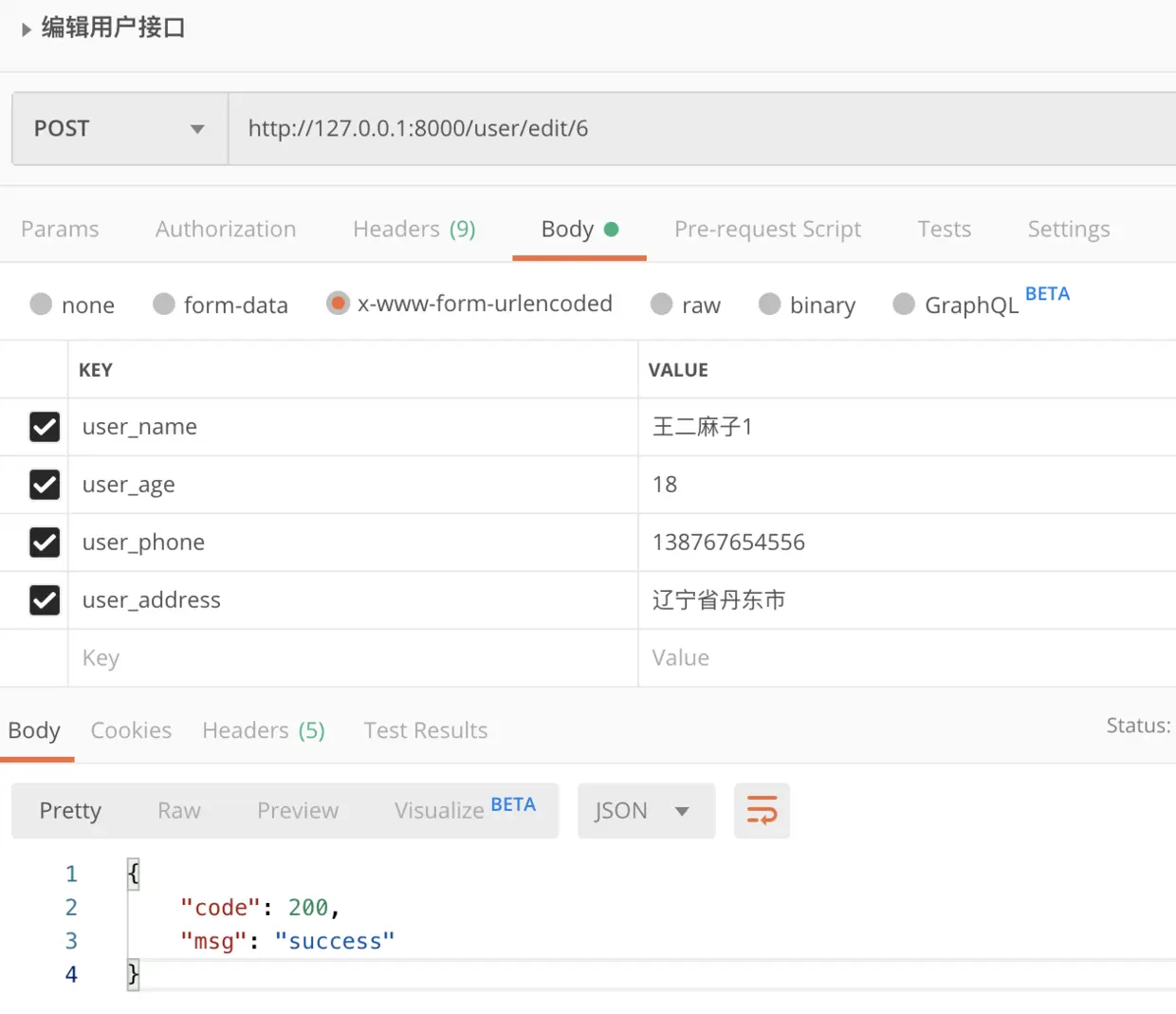Image resolution: width=1176 pixels, height=1014 pixels.
Task: Open the POST method dropdown
Action: 119,128
